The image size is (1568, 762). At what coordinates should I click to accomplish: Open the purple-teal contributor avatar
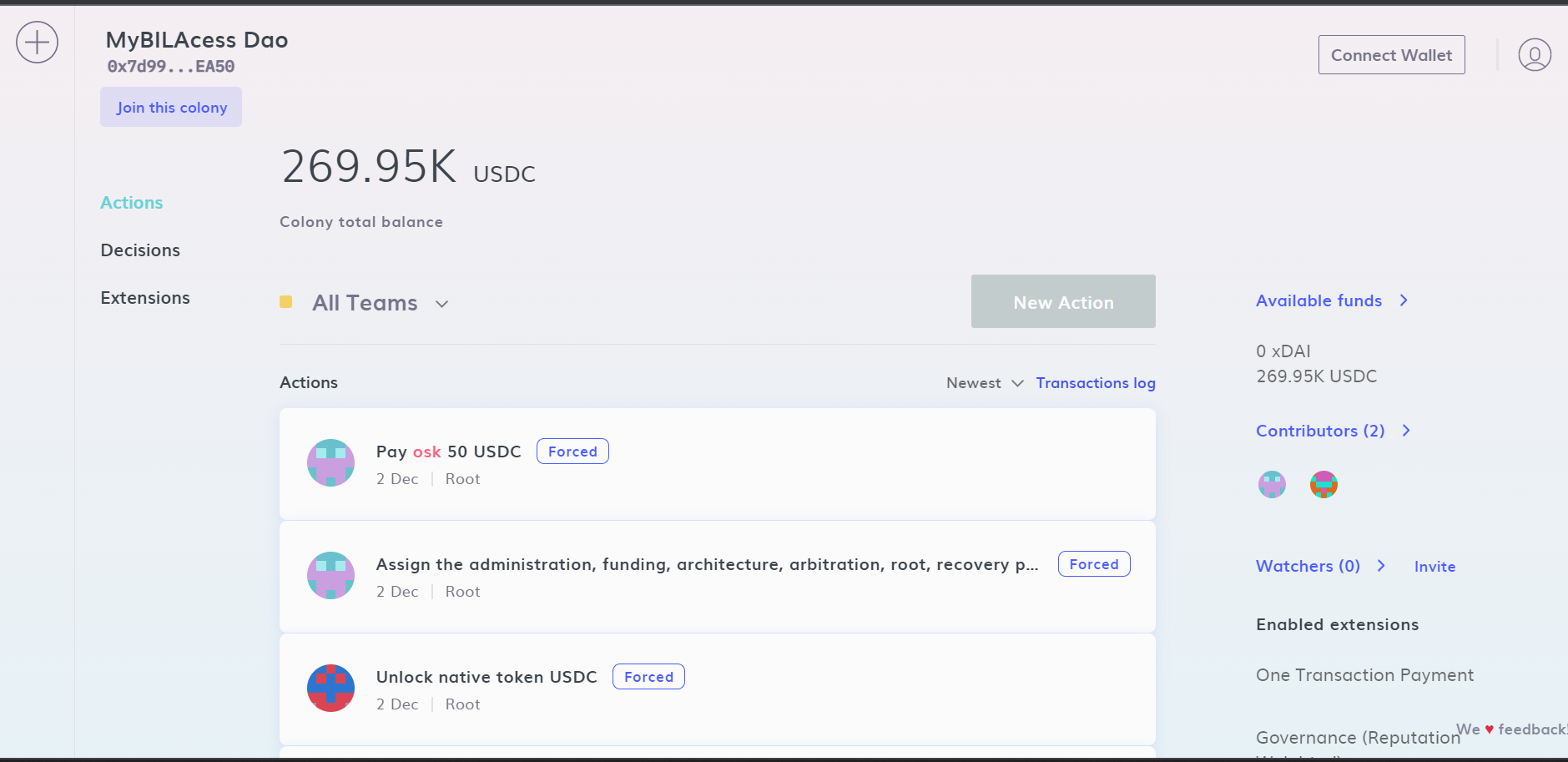point(1272,484)
